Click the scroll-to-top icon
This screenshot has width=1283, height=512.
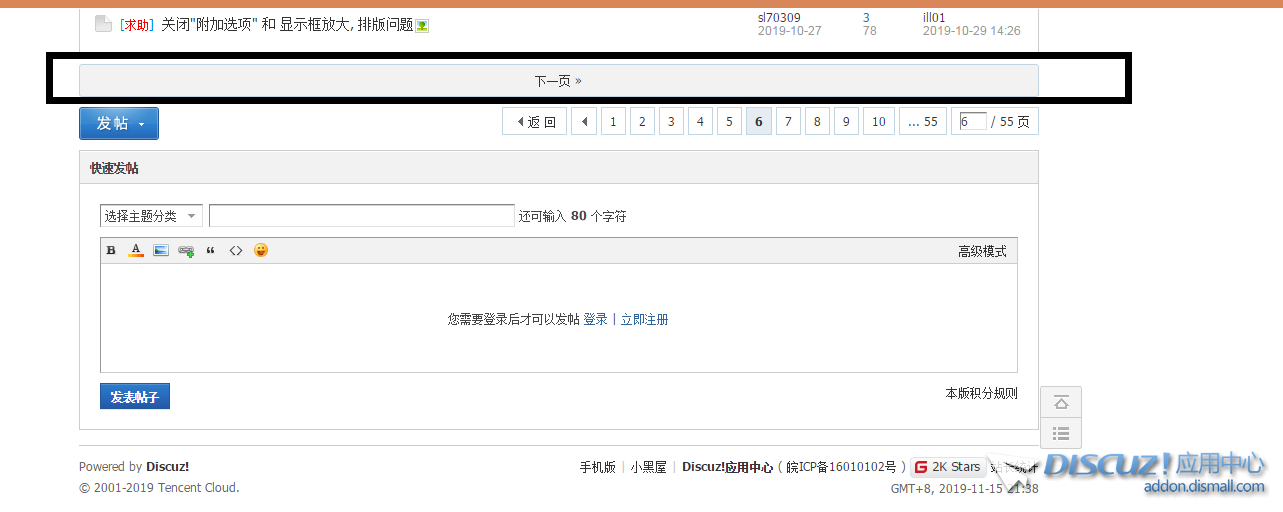1061,402
